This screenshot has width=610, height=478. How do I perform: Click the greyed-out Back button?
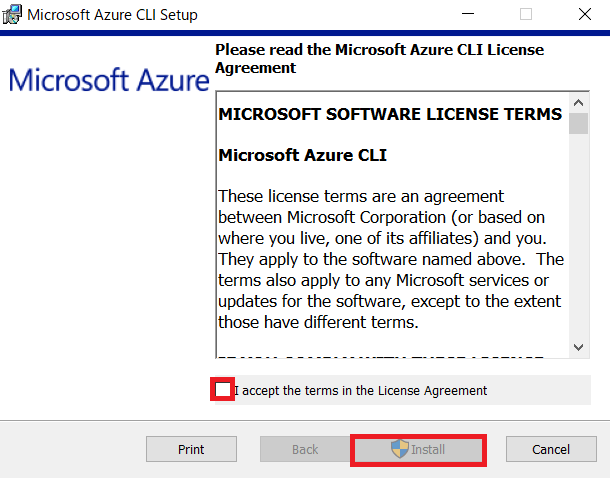click(x=305, y=449)
